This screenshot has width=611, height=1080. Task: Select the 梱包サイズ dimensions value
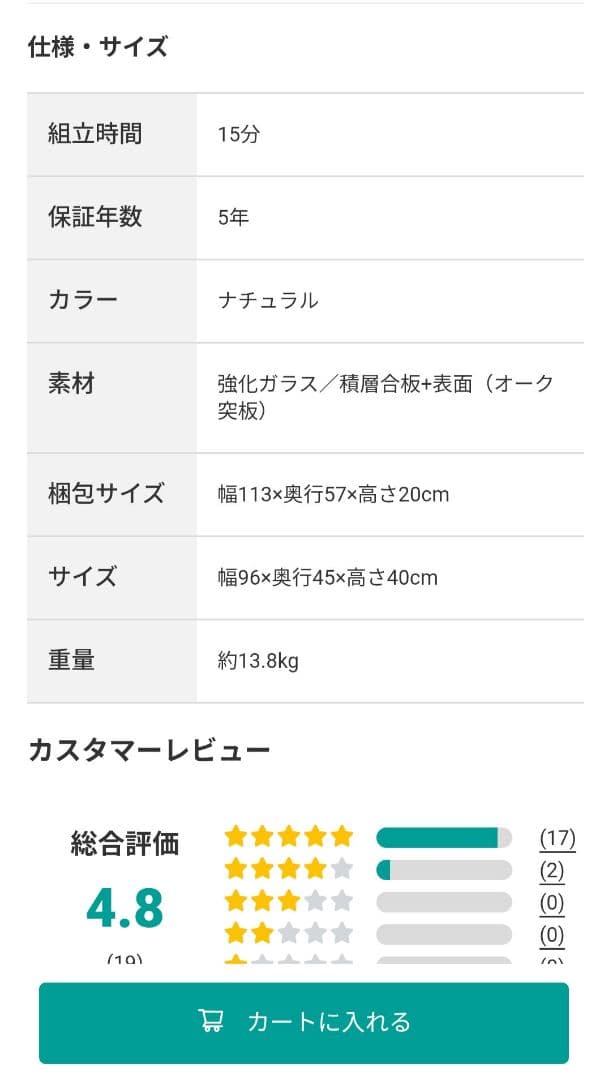coord(333,495)
